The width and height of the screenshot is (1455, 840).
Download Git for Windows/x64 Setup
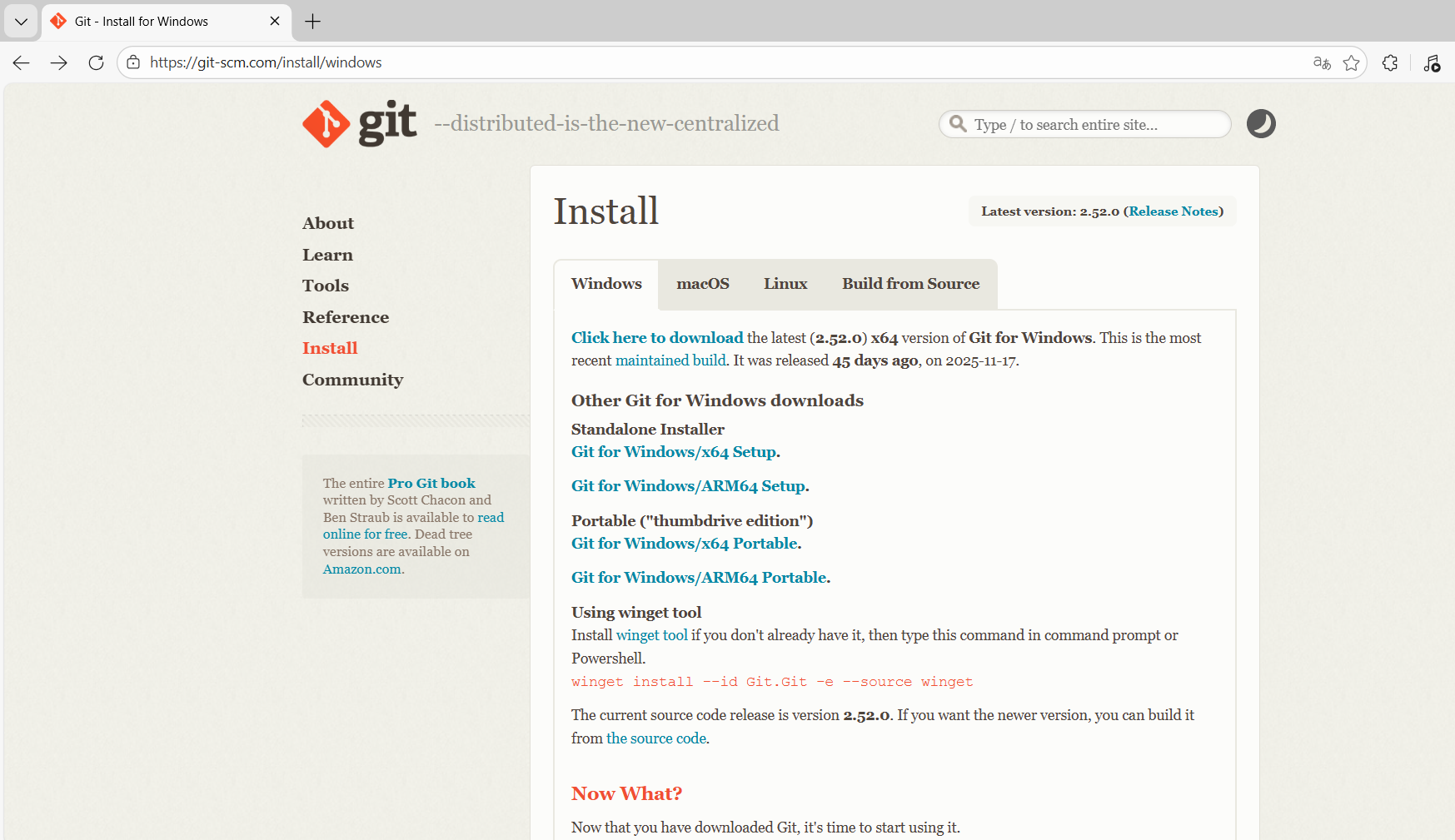pyautogui.click(x=674, y=452)
